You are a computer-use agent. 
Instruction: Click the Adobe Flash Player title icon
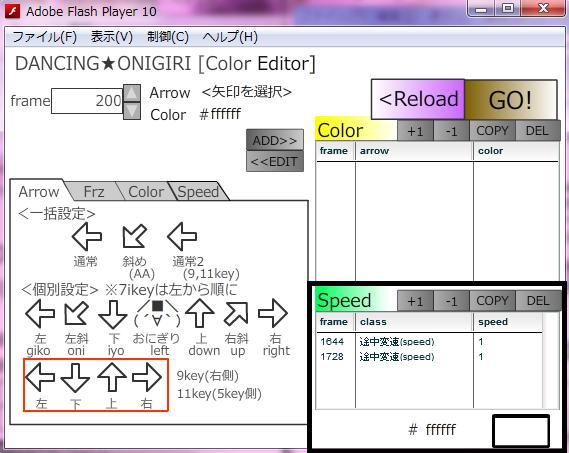click(12, 11)
